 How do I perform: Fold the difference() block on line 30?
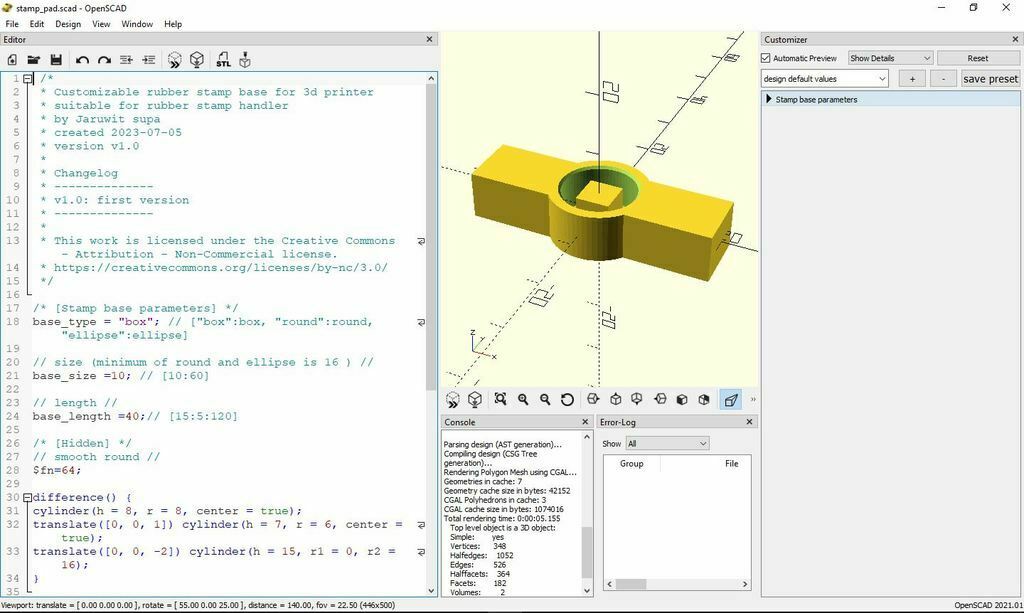[x=28, y=498]
